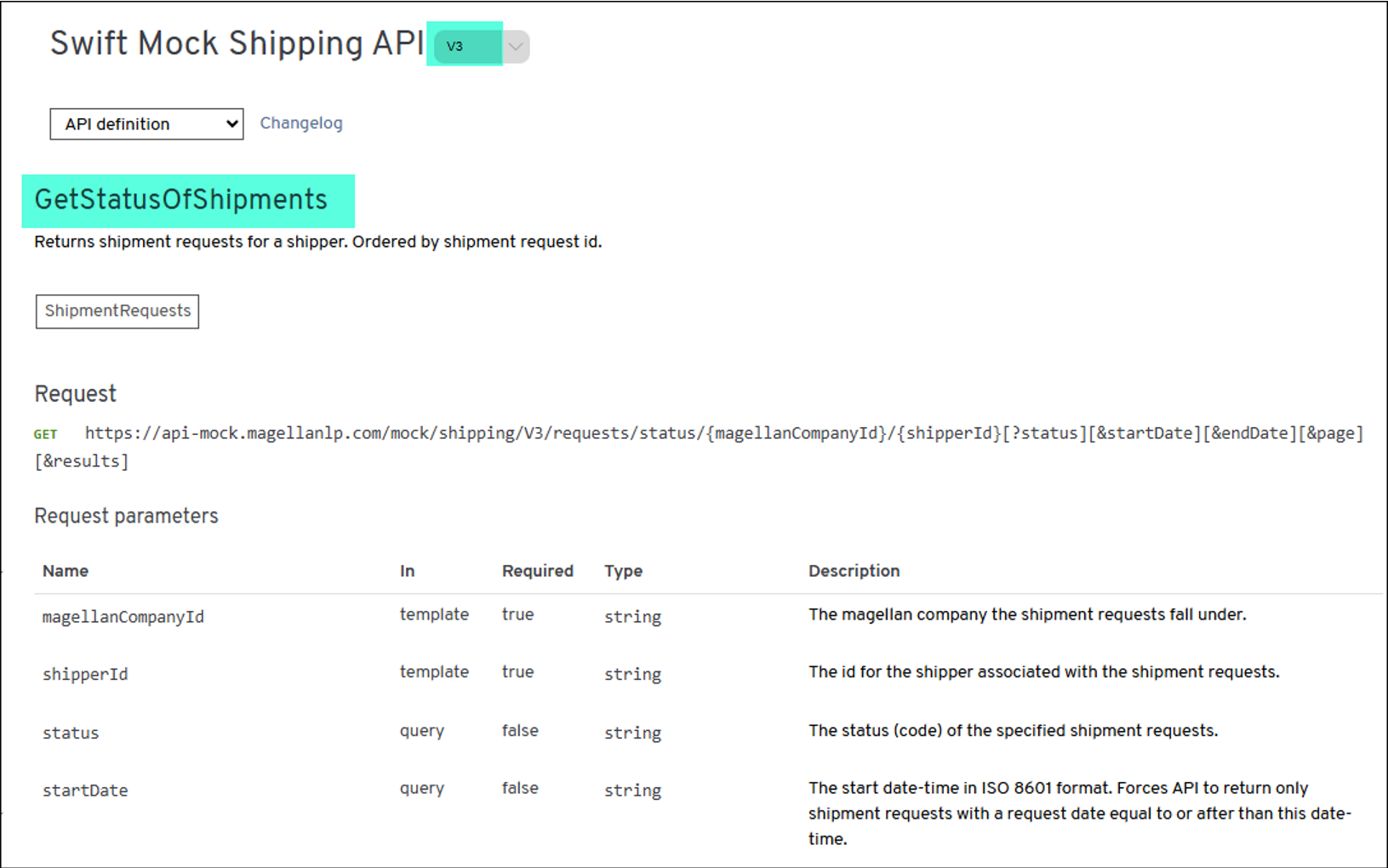Expand the API definition select box
The height and width of the screenshot is (868, 1388).
tap(146, 124)
